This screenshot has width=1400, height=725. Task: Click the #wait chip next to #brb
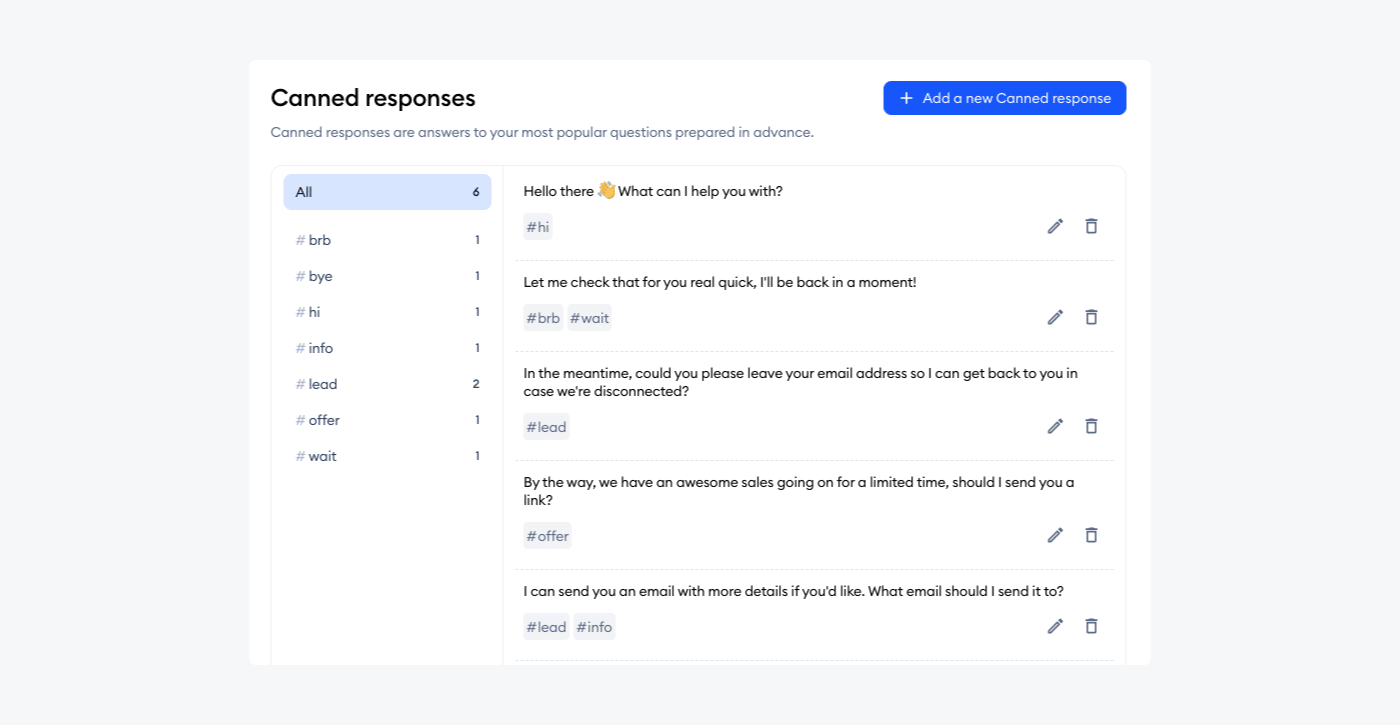coord(589,317)
